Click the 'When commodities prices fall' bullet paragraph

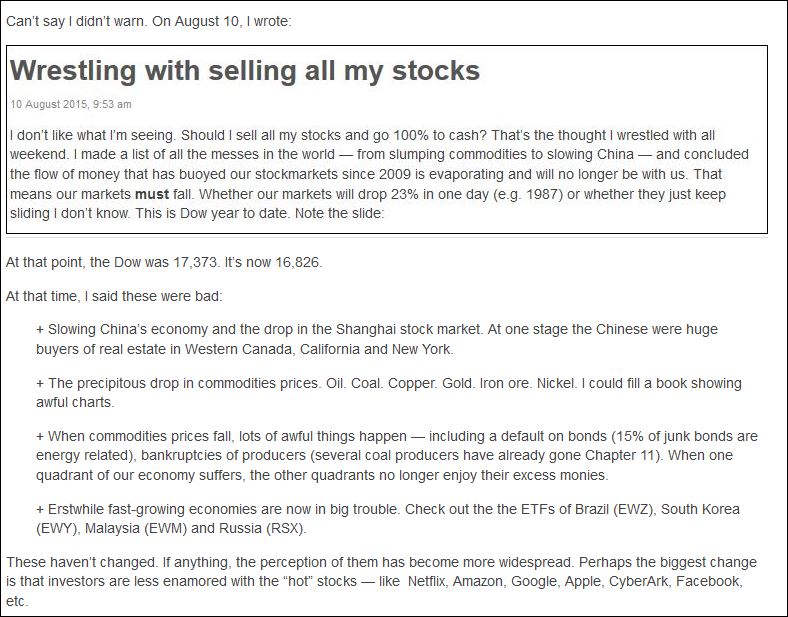pos(397,455)
